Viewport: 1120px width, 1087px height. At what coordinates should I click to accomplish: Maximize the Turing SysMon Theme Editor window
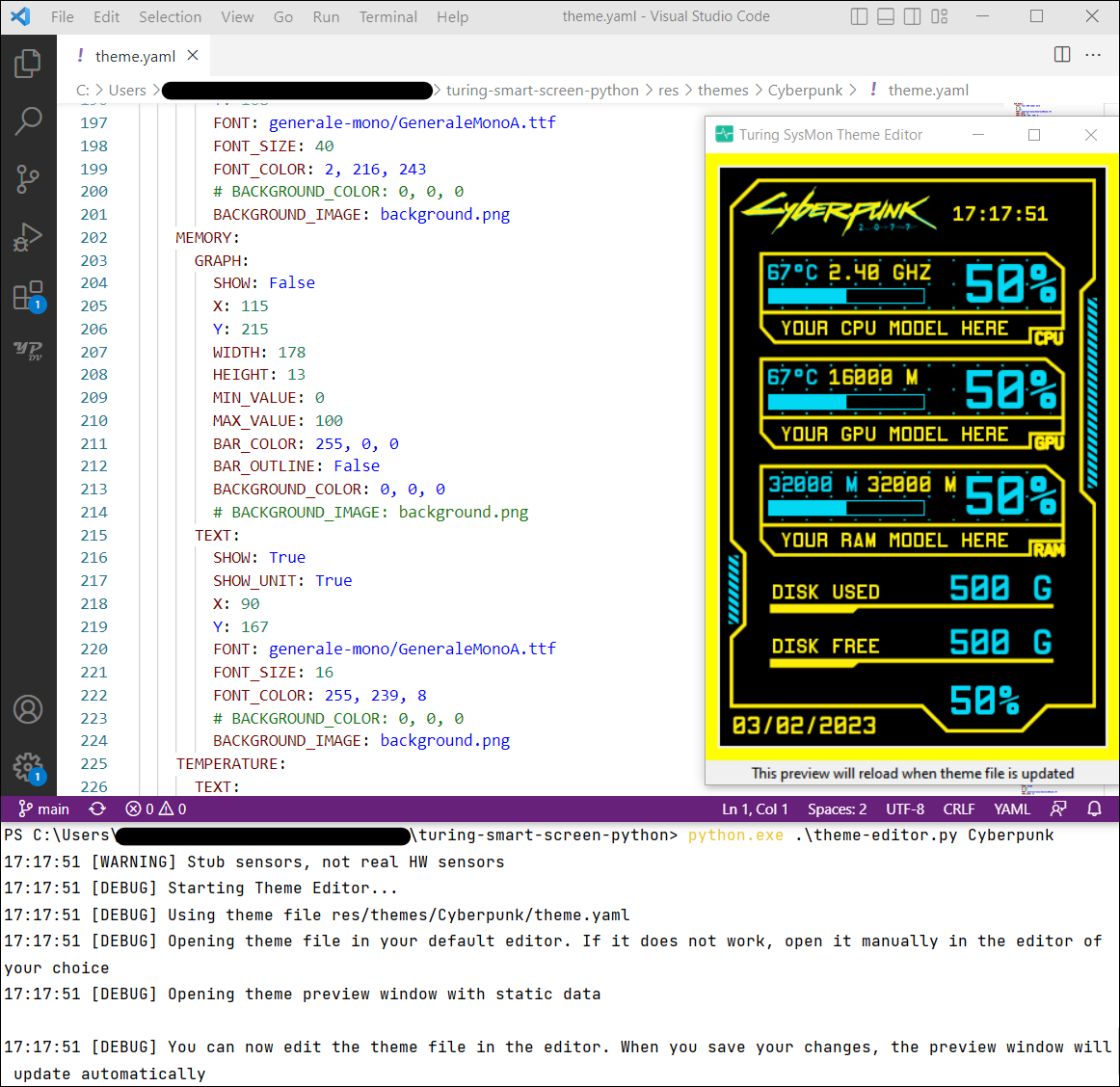(1033, 134)
